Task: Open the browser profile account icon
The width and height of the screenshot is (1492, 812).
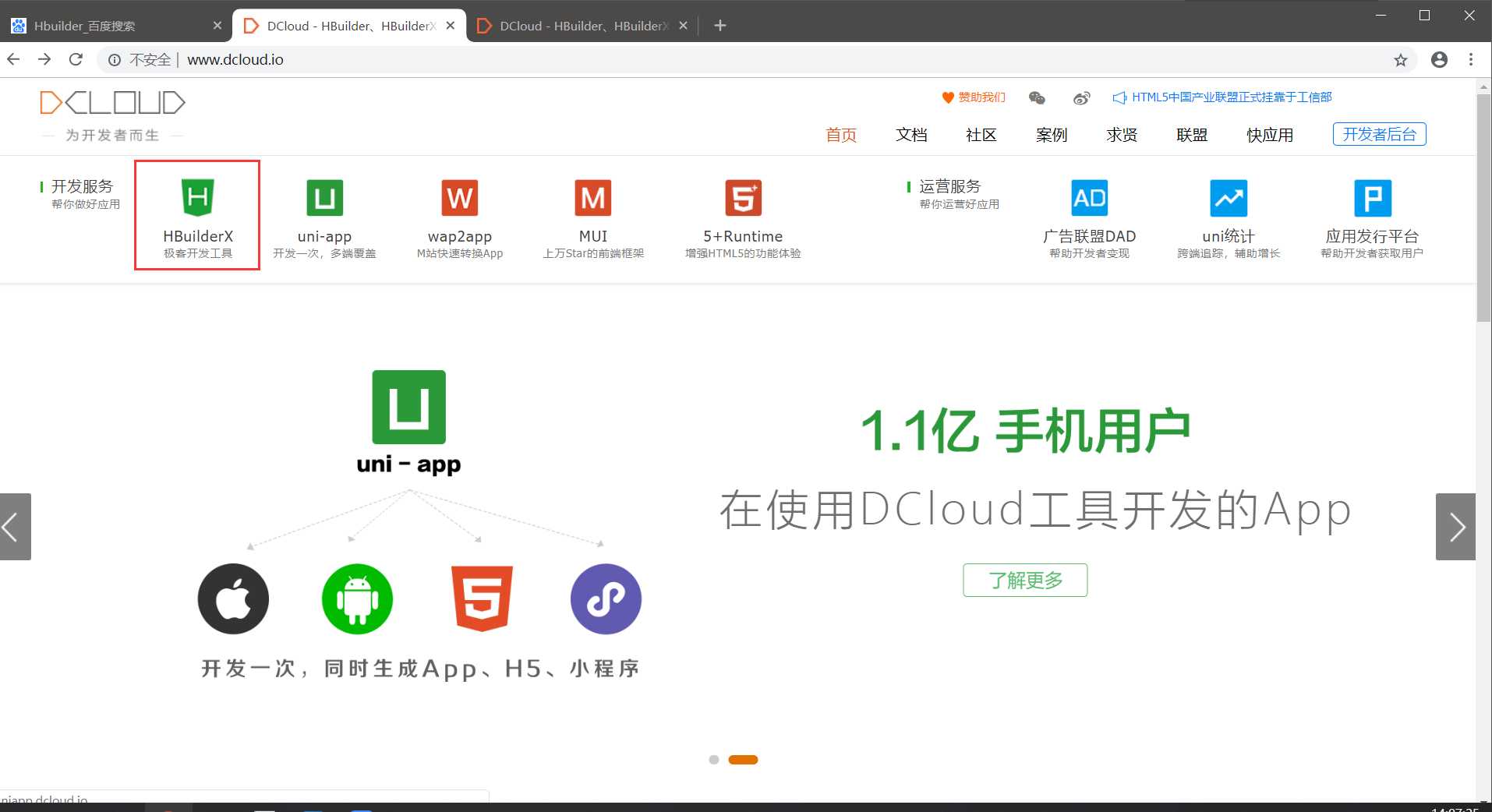Action: pyautogui.click(x=1439, y=60)
